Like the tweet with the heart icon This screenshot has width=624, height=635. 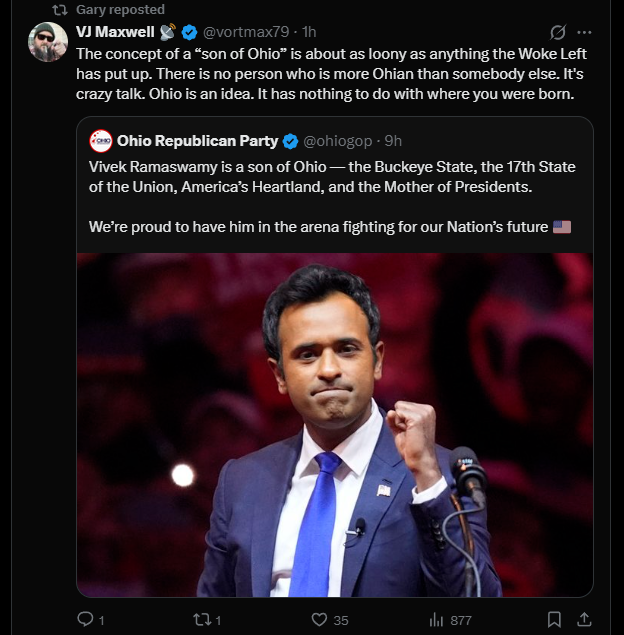click(319, 620)
